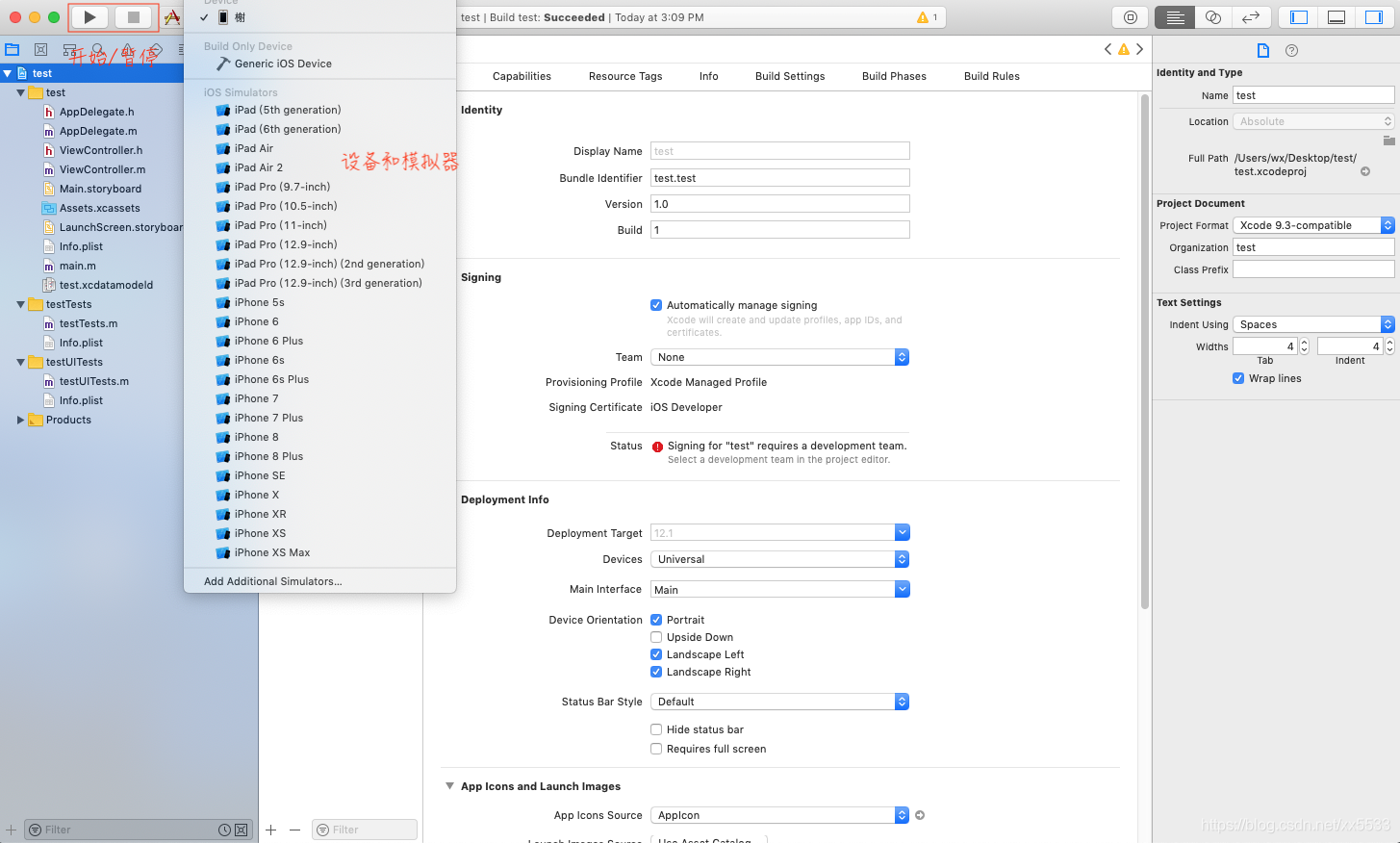
Task: Switch to the Capabilities tab
Action: tap(522, 76)
